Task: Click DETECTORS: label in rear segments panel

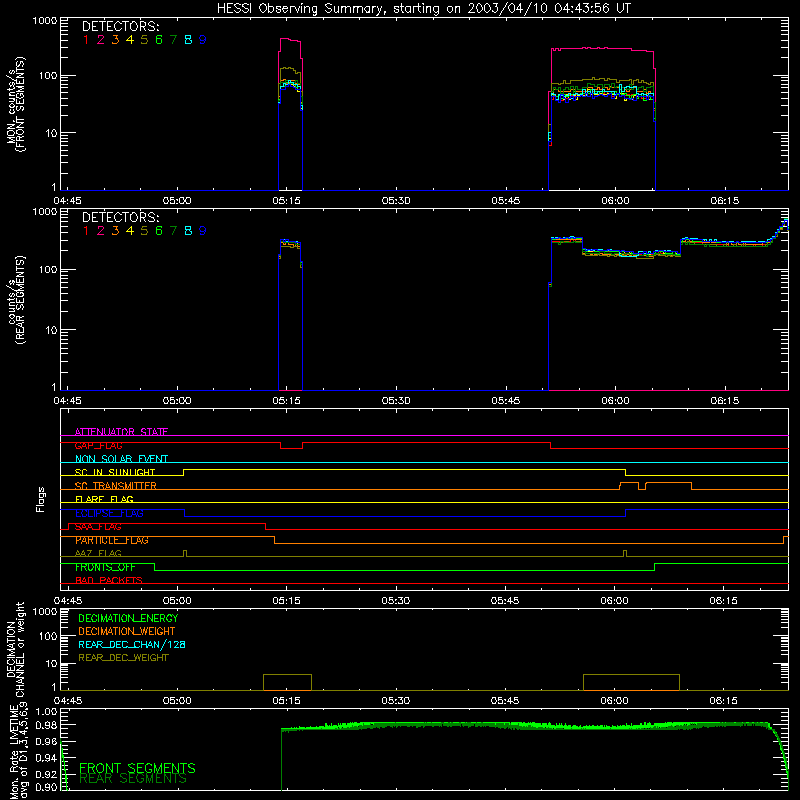Action: pyautogui.click(x=120, y=218)
